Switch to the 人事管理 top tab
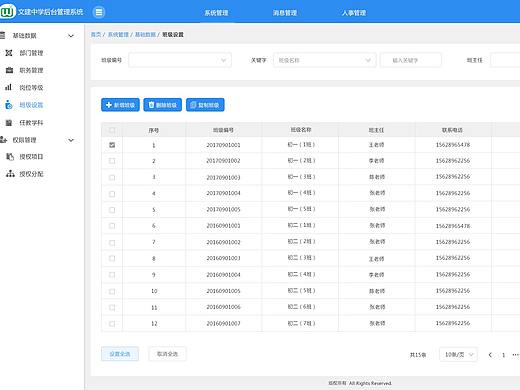This screenshot has height=390, width=520. (354, 13)
